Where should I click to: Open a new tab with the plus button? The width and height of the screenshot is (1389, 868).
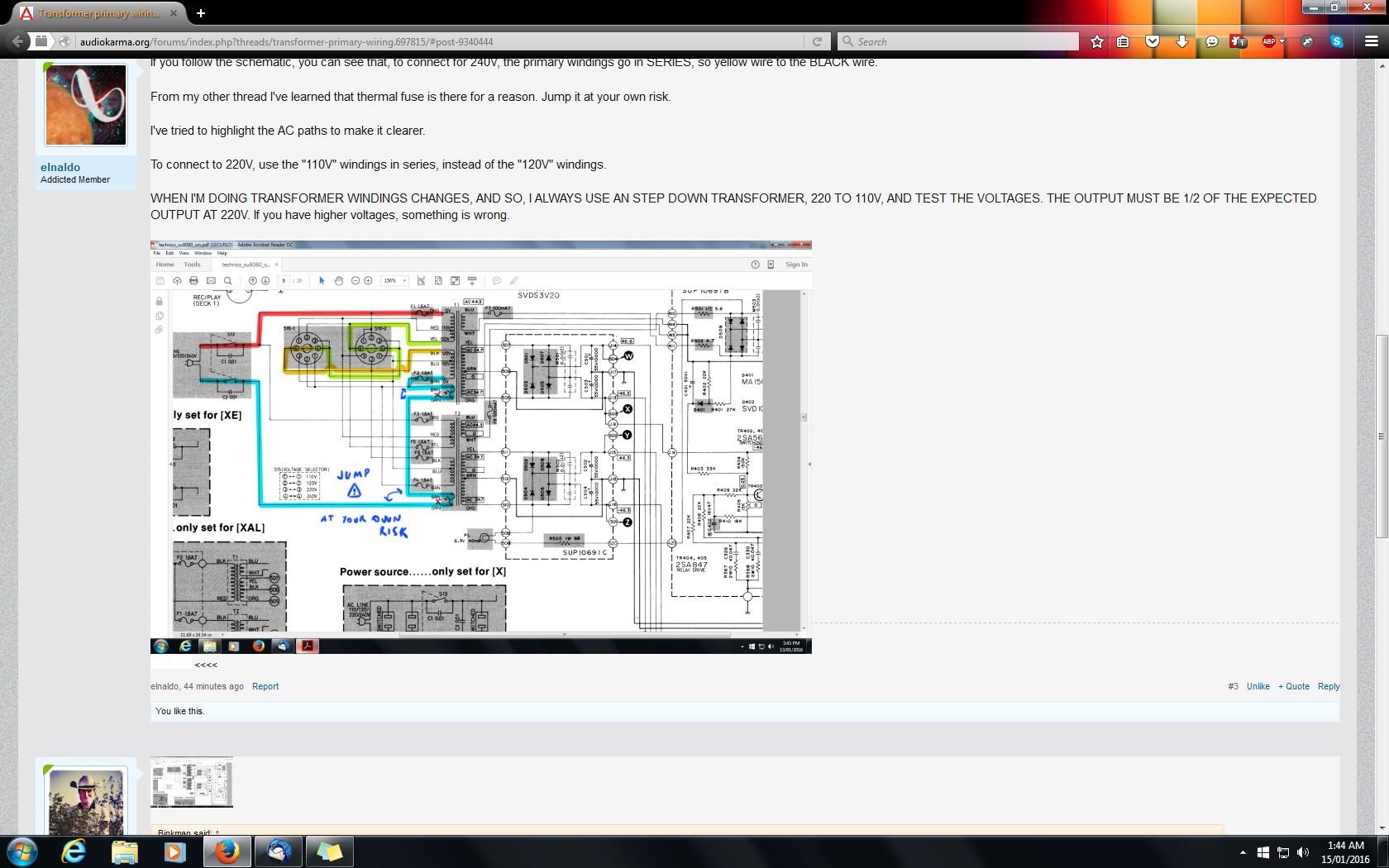pos(200,13)
